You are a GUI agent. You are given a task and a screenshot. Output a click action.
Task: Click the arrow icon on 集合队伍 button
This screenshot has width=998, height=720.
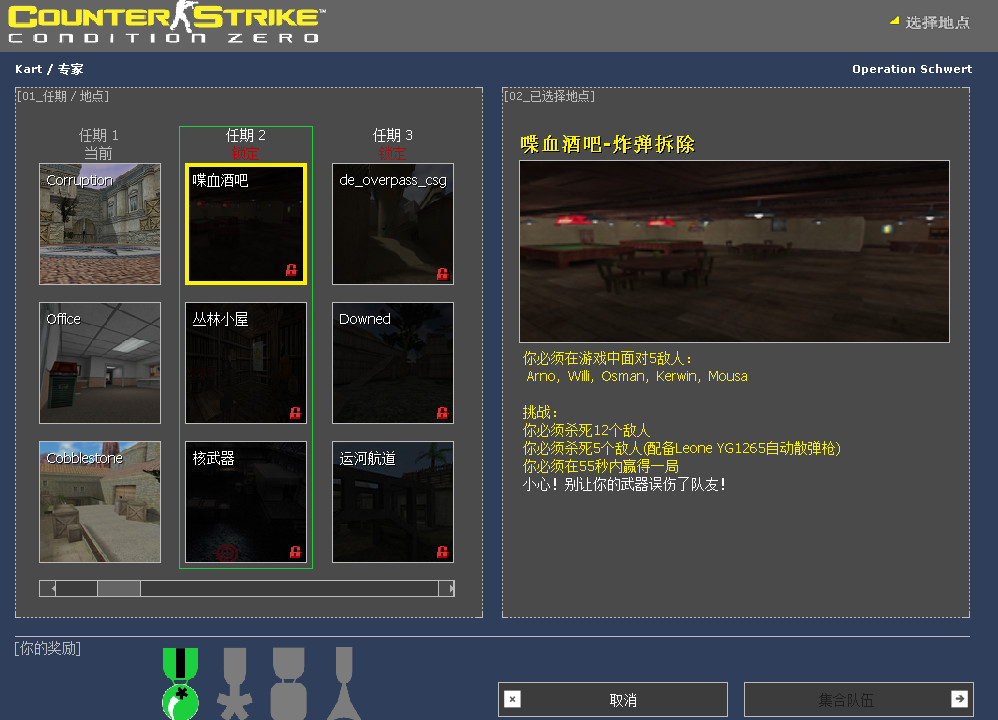click(x=959, y=699)
